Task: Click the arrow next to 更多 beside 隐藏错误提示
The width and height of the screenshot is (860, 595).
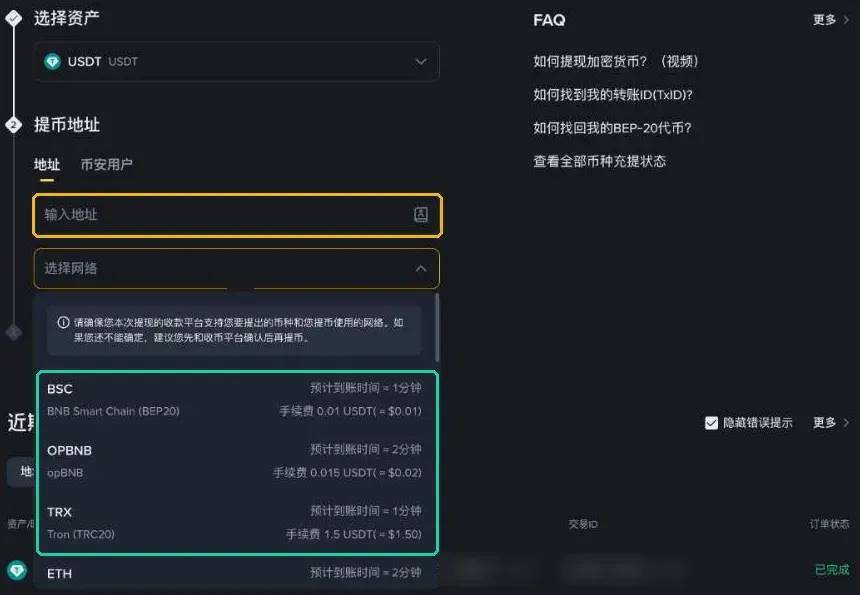Action: pyautogui.click(x=846, y=422)
